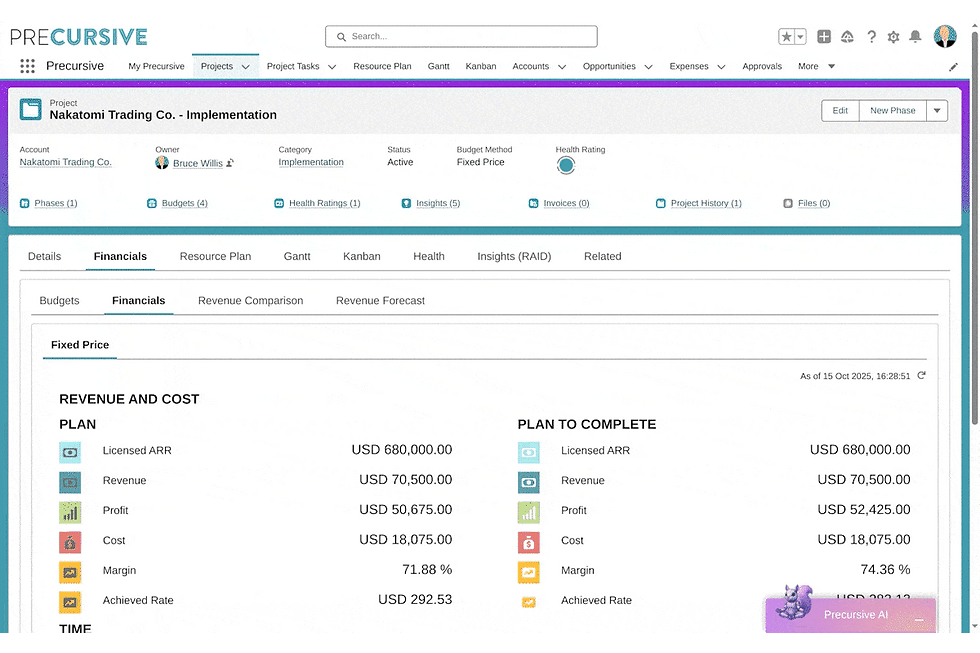This screenshot has width=980, height=653.
Task: Open the Revenue Forecast sub-tab
Action: pos(380,301)
